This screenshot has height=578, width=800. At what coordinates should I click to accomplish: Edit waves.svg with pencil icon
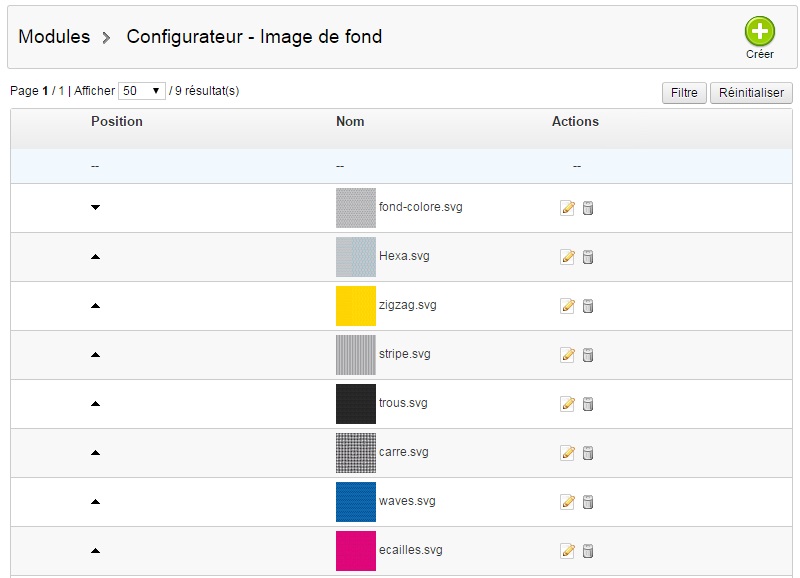click(567, 501)
